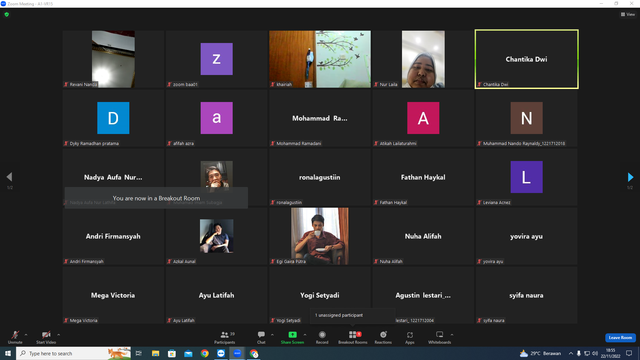Expand video options arrow next to Start Video
The height and width of the screenshot is (360, 640).
click(59, 335)
